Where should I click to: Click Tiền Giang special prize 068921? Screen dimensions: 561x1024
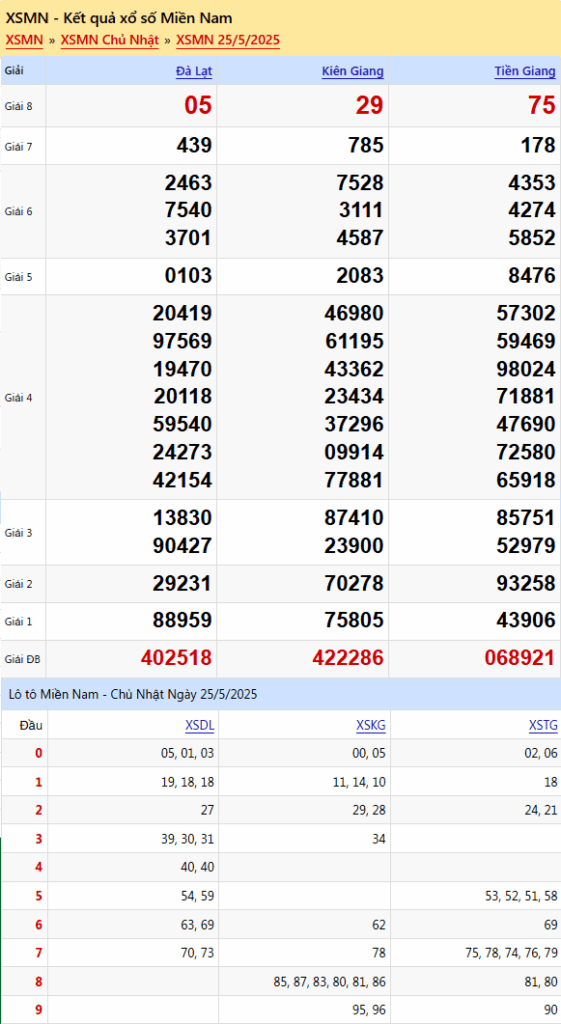click(520, 658)
